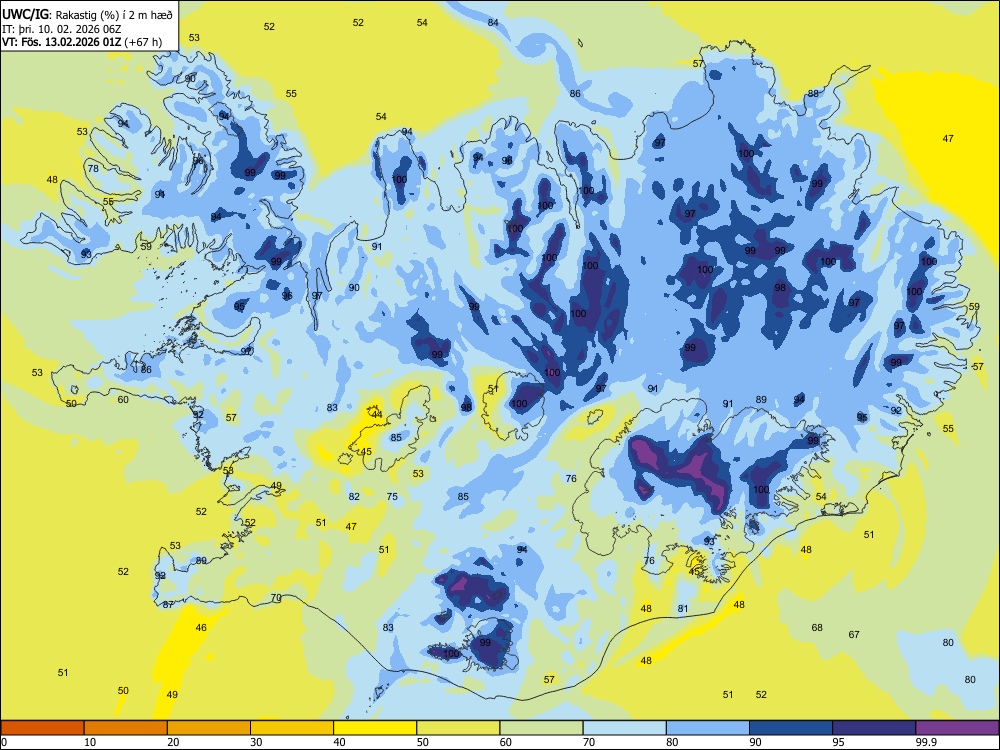Pick the 80–90 medium blue legend swatch
1000x750 pixels.
click(707, 728)
